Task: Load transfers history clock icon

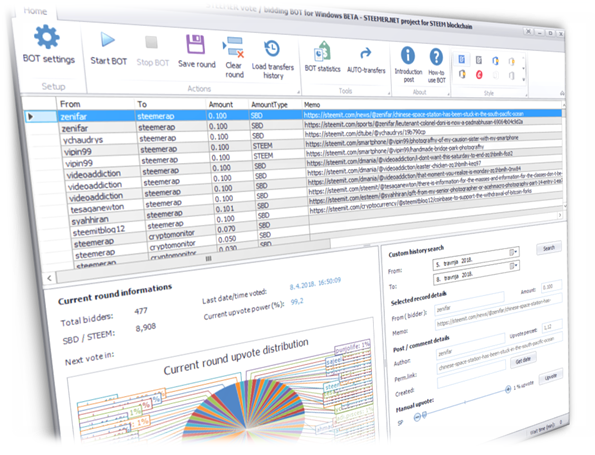Action: [272, 49]
